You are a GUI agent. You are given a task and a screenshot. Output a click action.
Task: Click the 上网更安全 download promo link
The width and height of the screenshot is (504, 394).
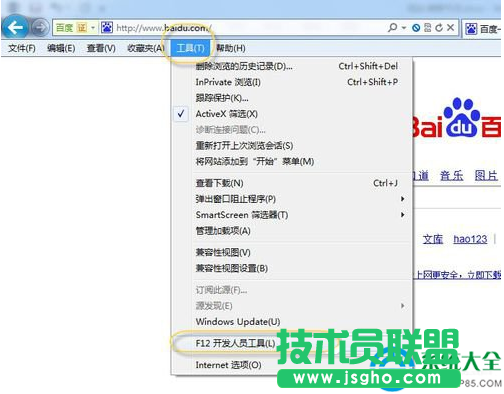457,275
